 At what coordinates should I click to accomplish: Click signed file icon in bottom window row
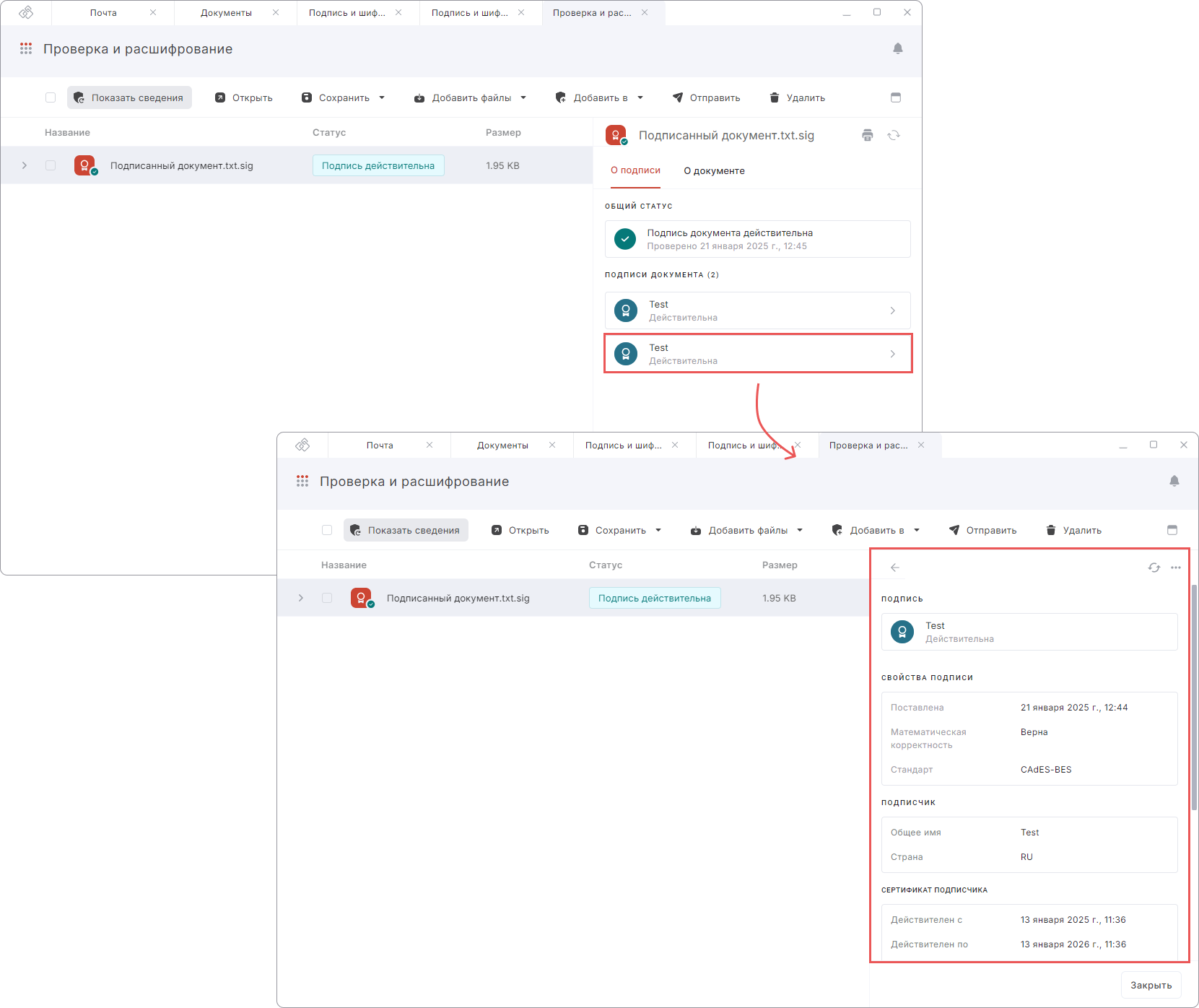(x=362, y=598)
